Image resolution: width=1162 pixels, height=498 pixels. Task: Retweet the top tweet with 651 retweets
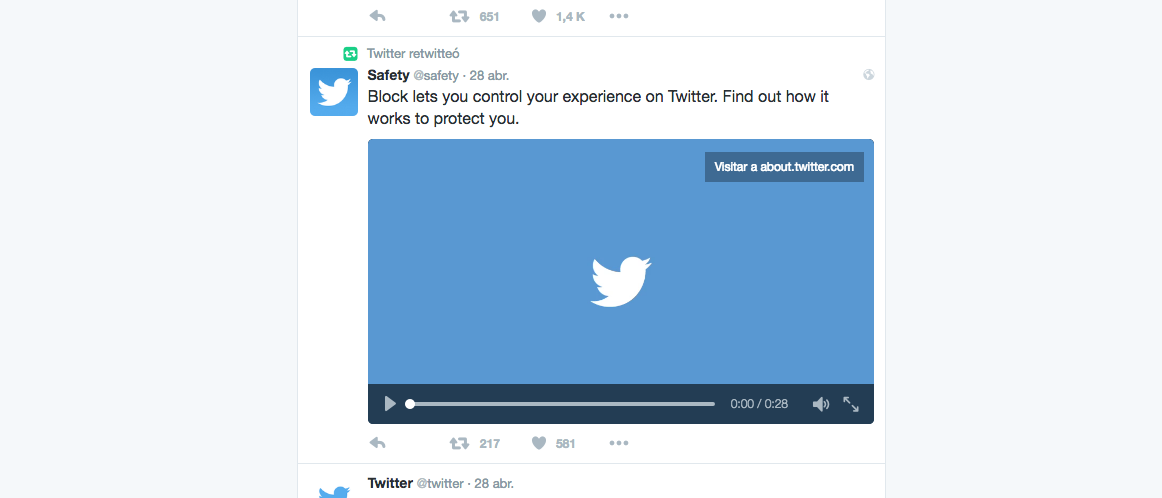(459, 16)
